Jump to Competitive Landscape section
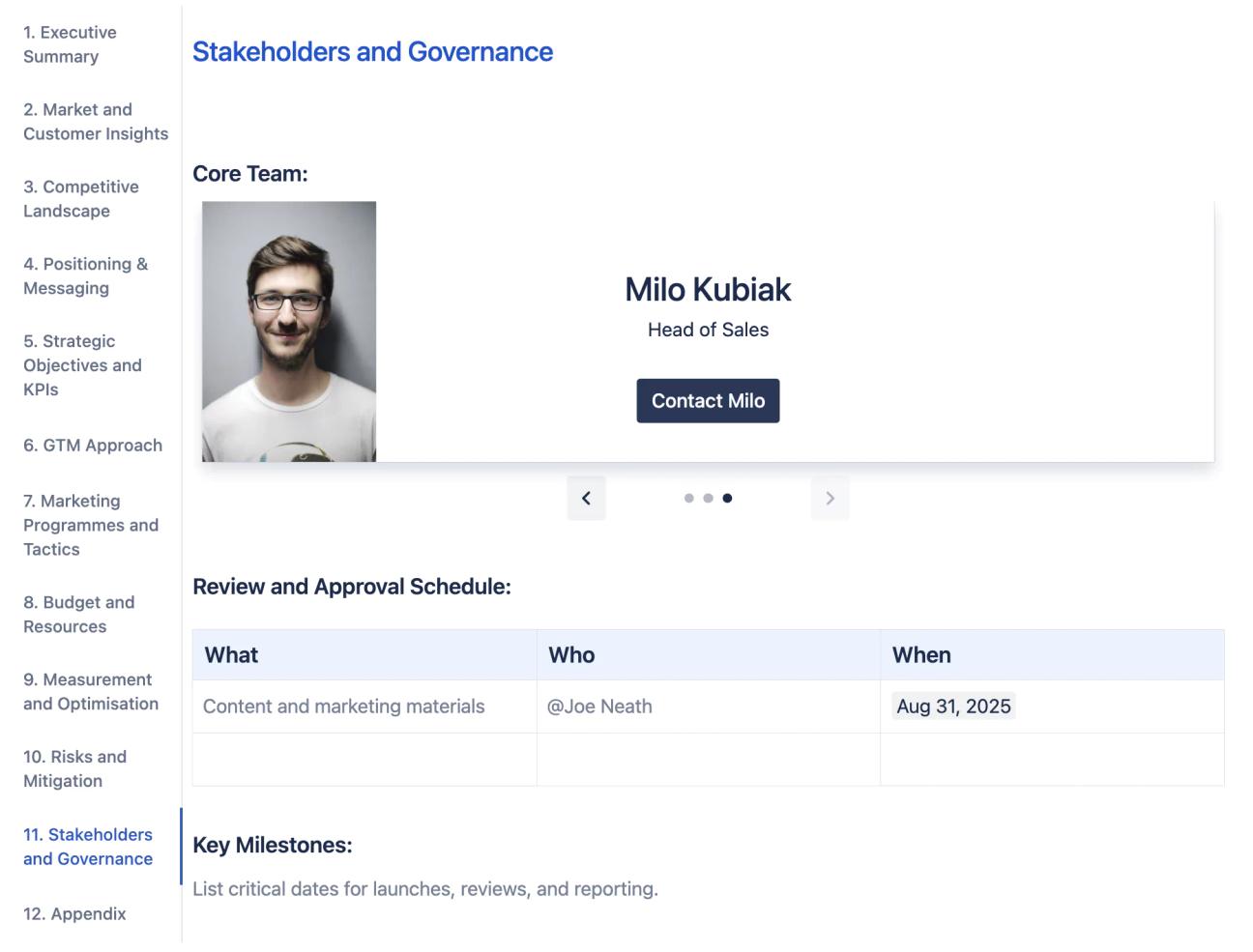 pyautogui.click(x=80, y=198)
